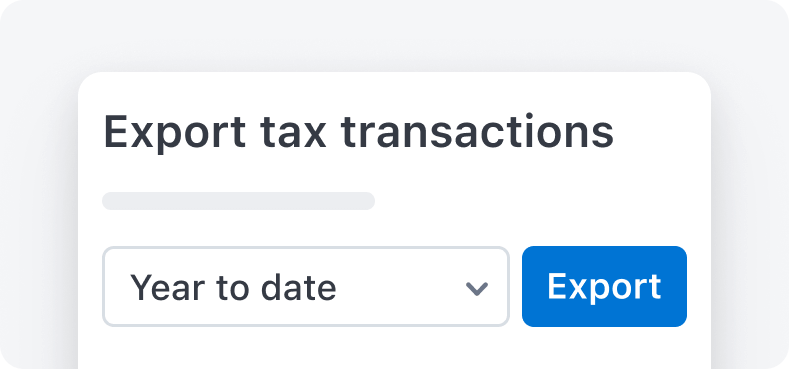Click the blue Export button
Screen dimensions: 789x369
click(604, 286)
